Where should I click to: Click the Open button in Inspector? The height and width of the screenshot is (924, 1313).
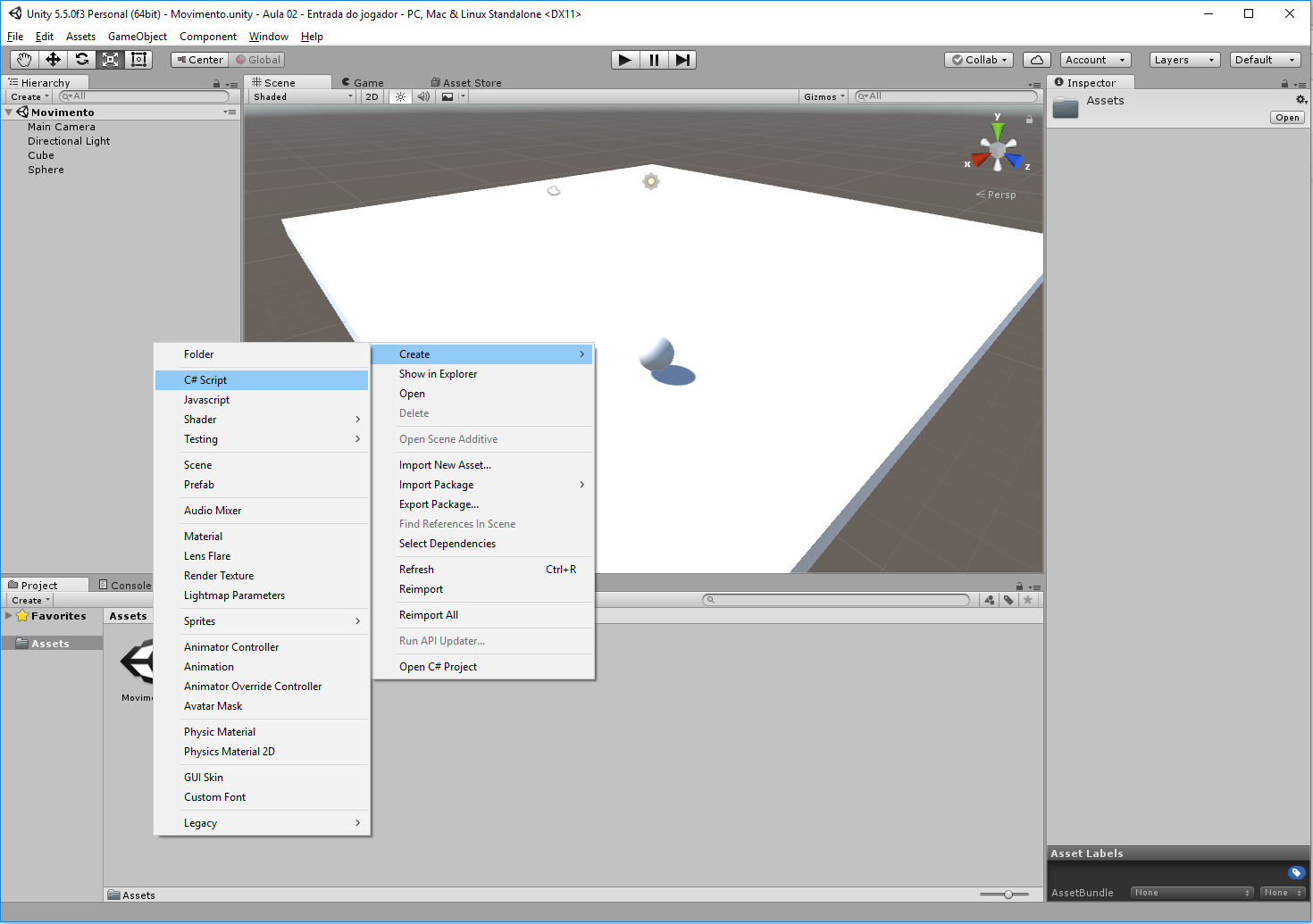[1287, 118]
